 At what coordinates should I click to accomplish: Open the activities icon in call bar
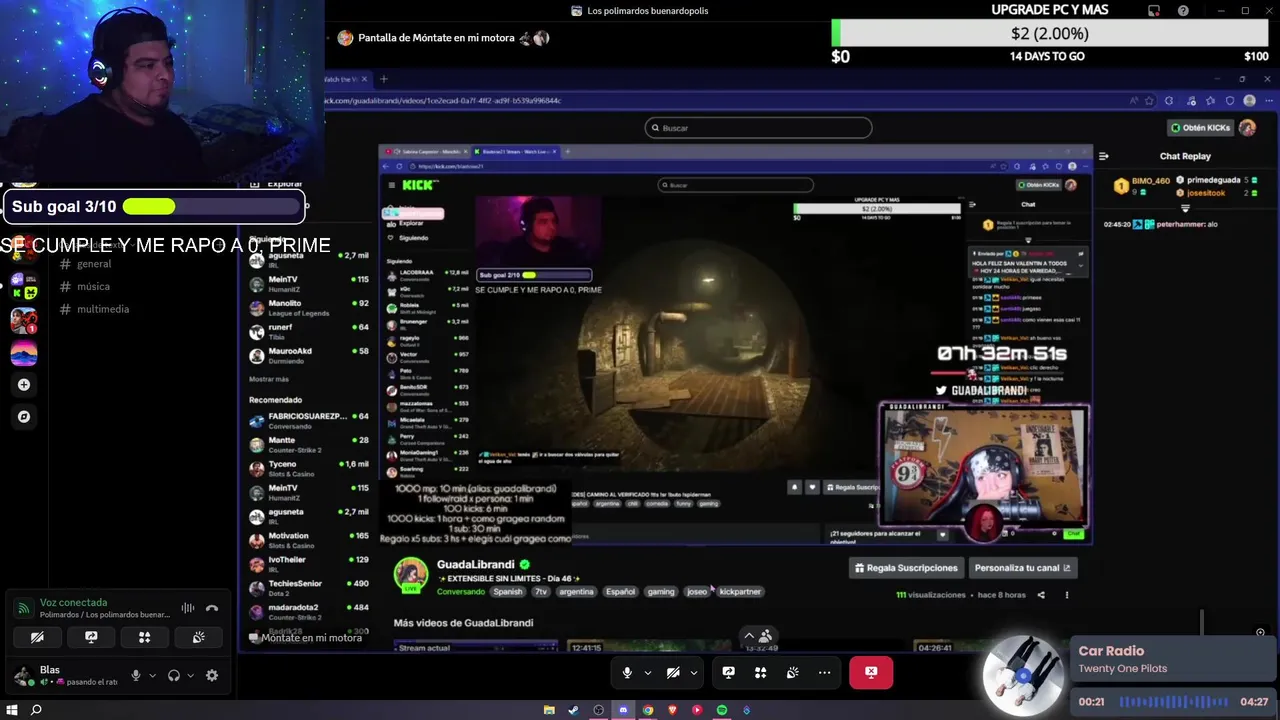point(760,673)
